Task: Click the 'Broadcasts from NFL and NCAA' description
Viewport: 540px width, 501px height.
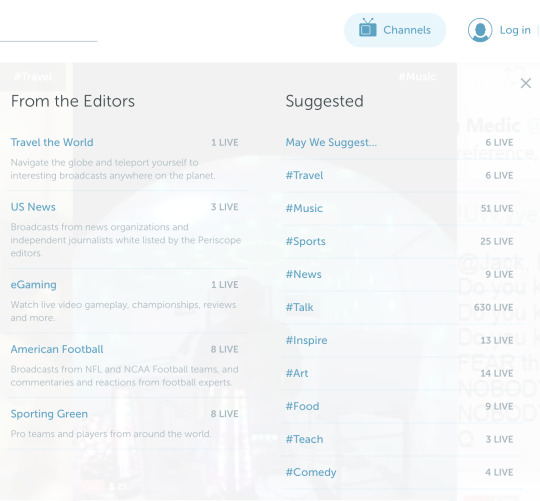Action: pos(124,376)
